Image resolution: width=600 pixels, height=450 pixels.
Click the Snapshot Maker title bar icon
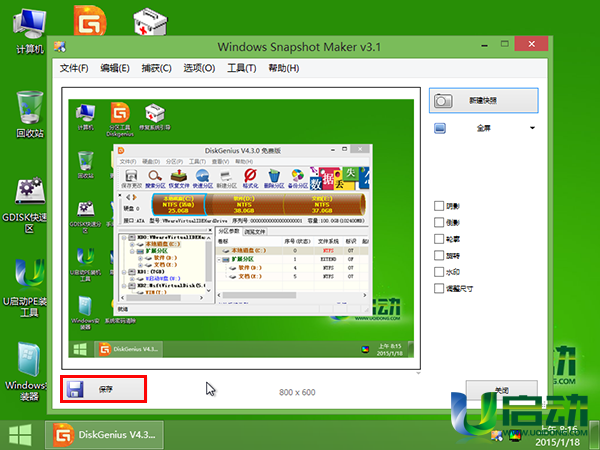[60, 47]
